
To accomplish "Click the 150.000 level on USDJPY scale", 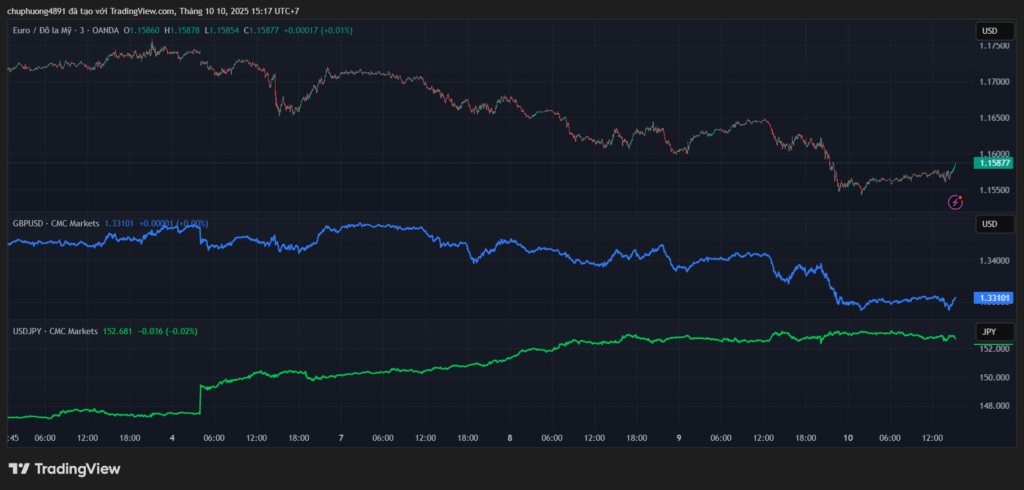I will (994, 378).
